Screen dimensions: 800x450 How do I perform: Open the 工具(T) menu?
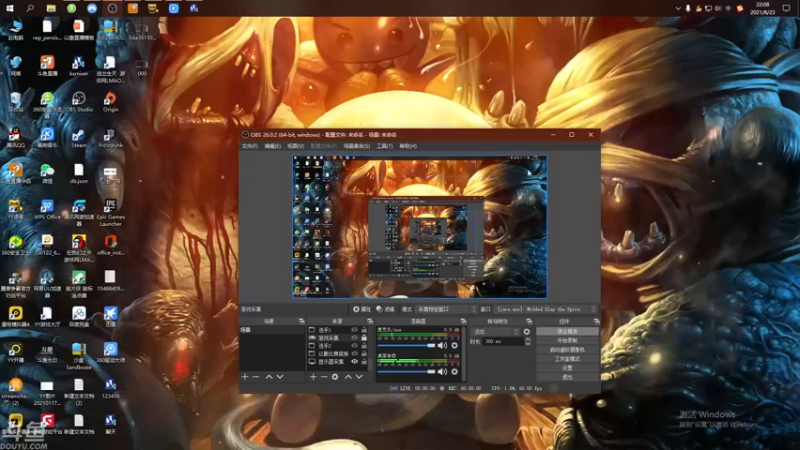385,146
